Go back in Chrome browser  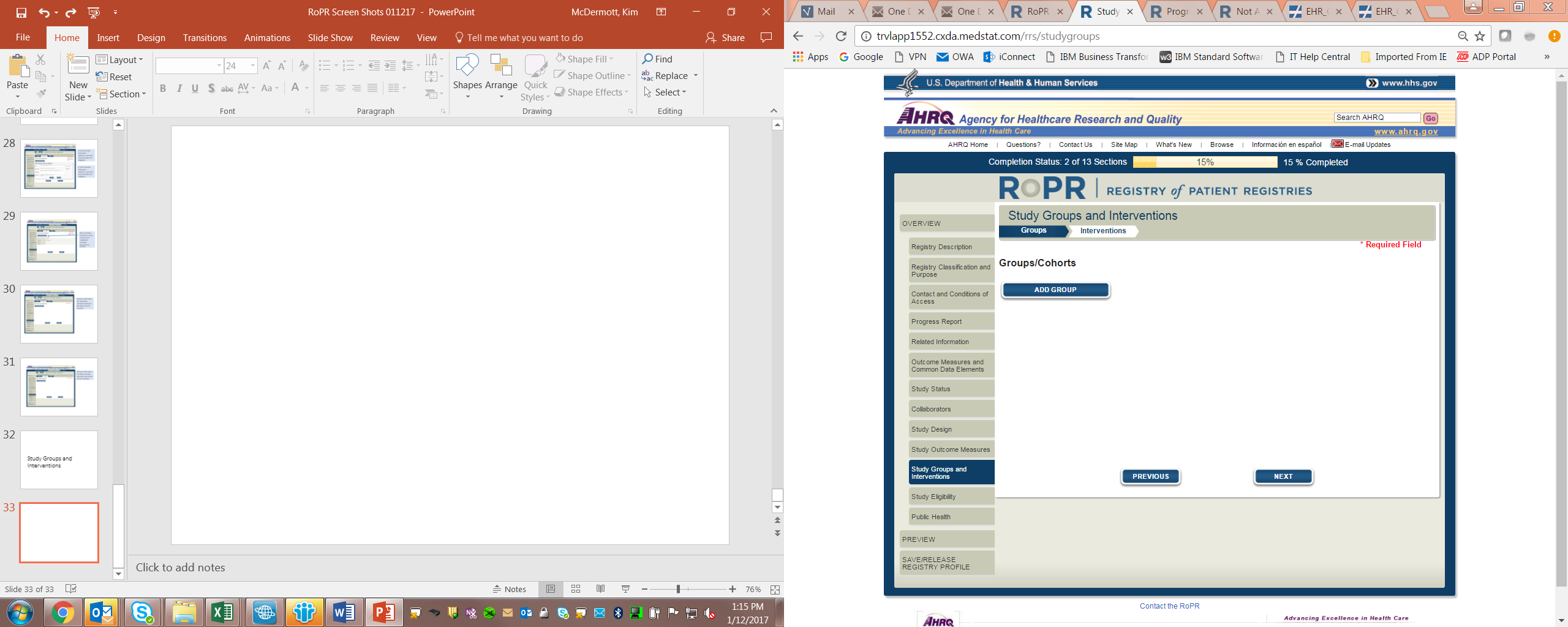click(797, 36)
